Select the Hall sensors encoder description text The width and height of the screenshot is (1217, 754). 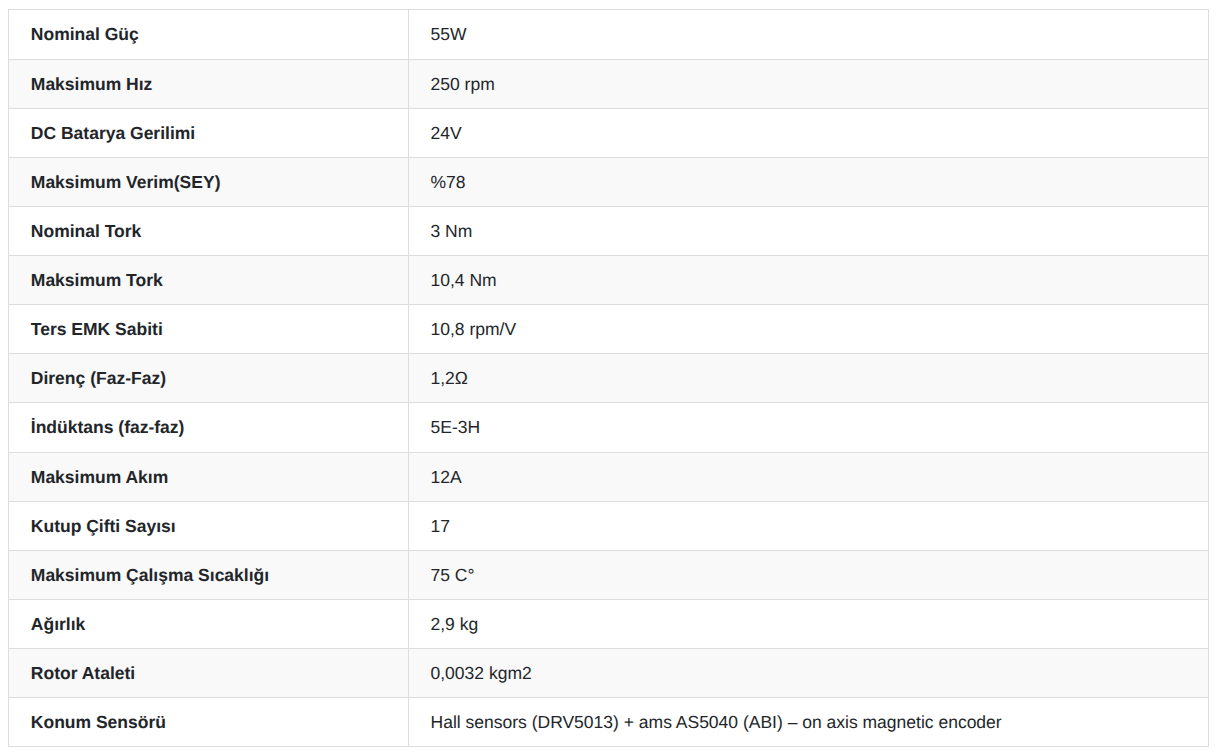(x=716, y=722)
